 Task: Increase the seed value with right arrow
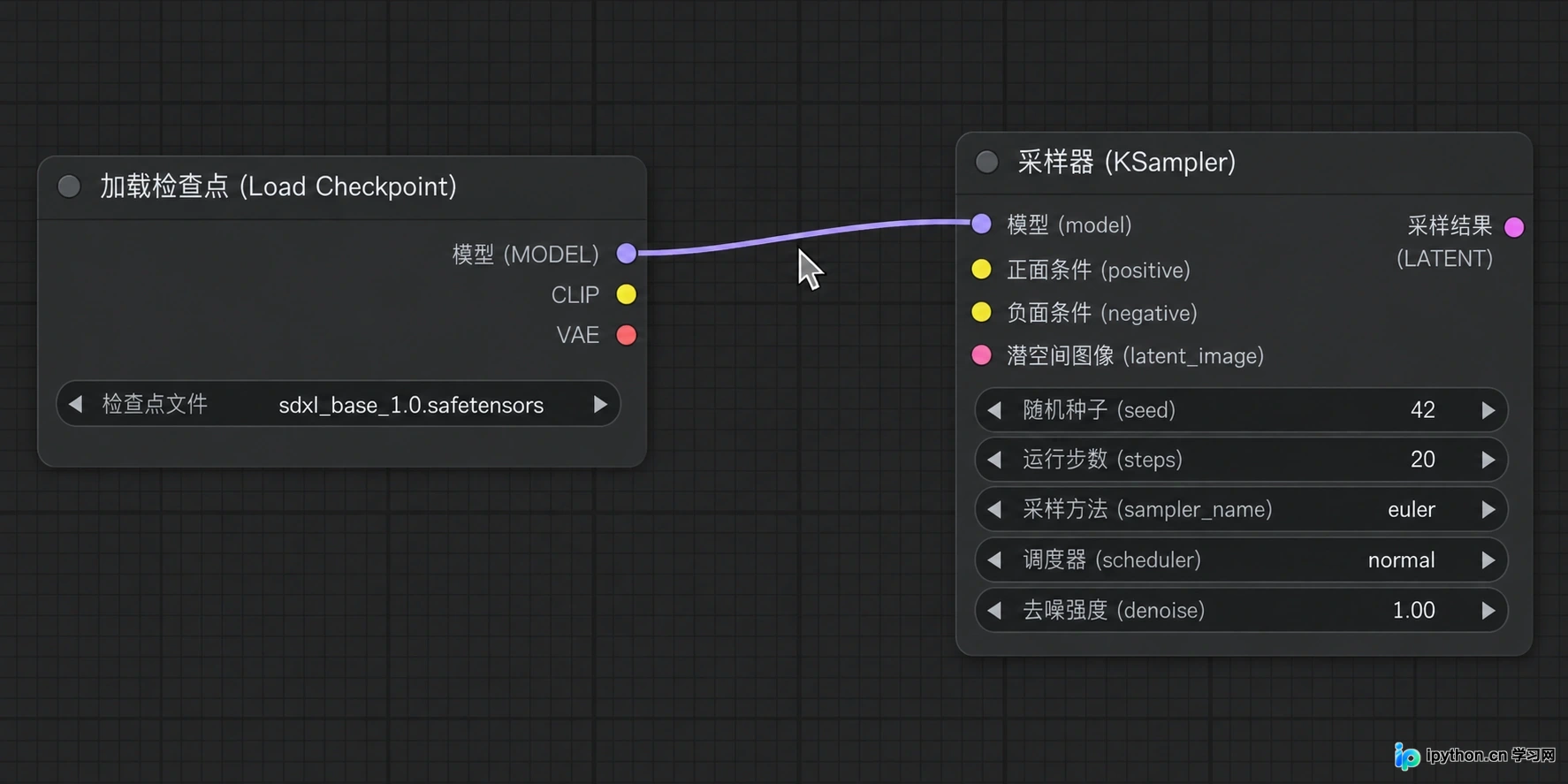[1488, 410]
